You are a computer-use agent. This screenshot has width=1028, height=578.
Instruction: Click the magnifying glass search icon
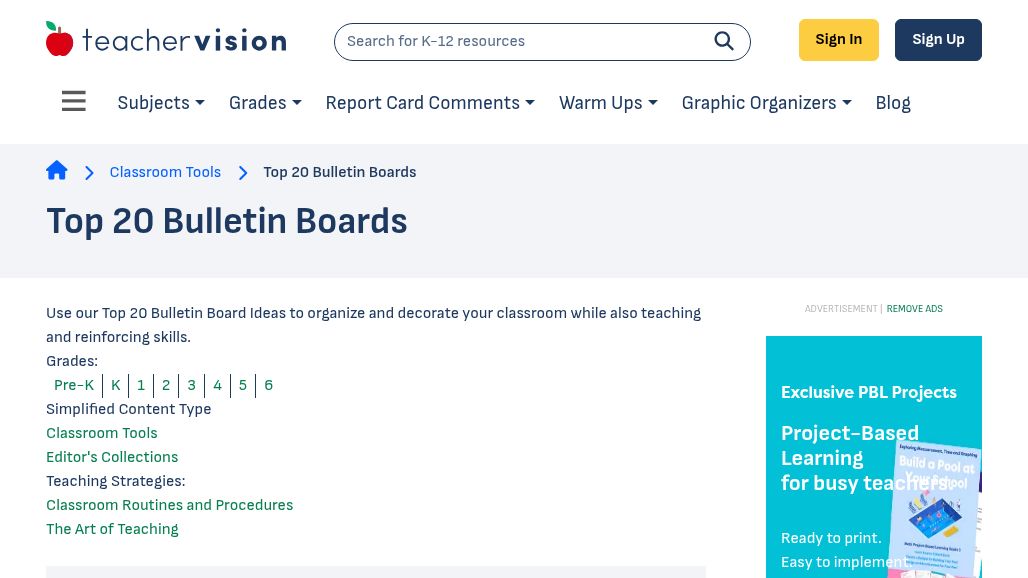coord(724,41)
